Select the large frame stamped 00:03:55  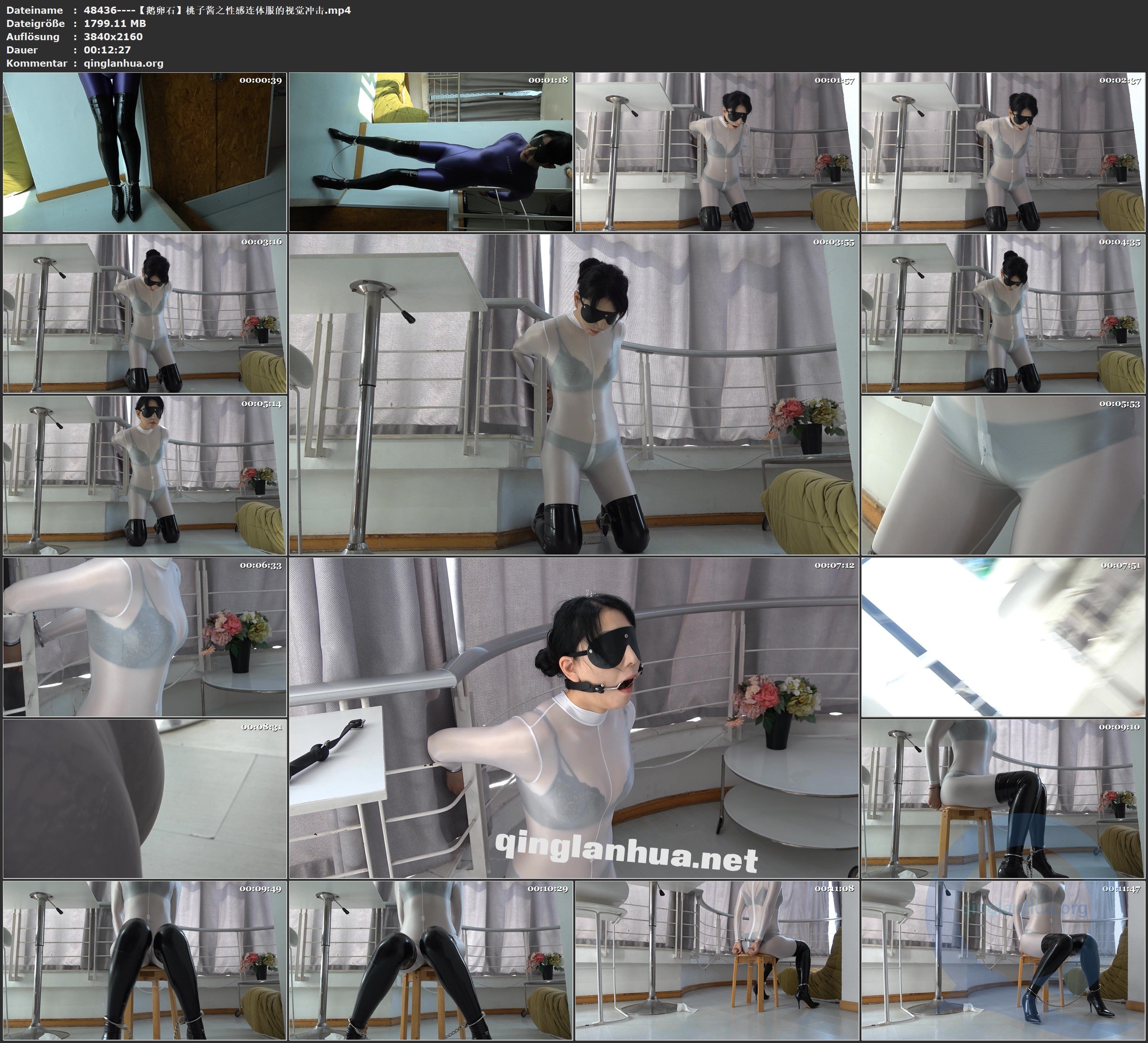point(573,394)
